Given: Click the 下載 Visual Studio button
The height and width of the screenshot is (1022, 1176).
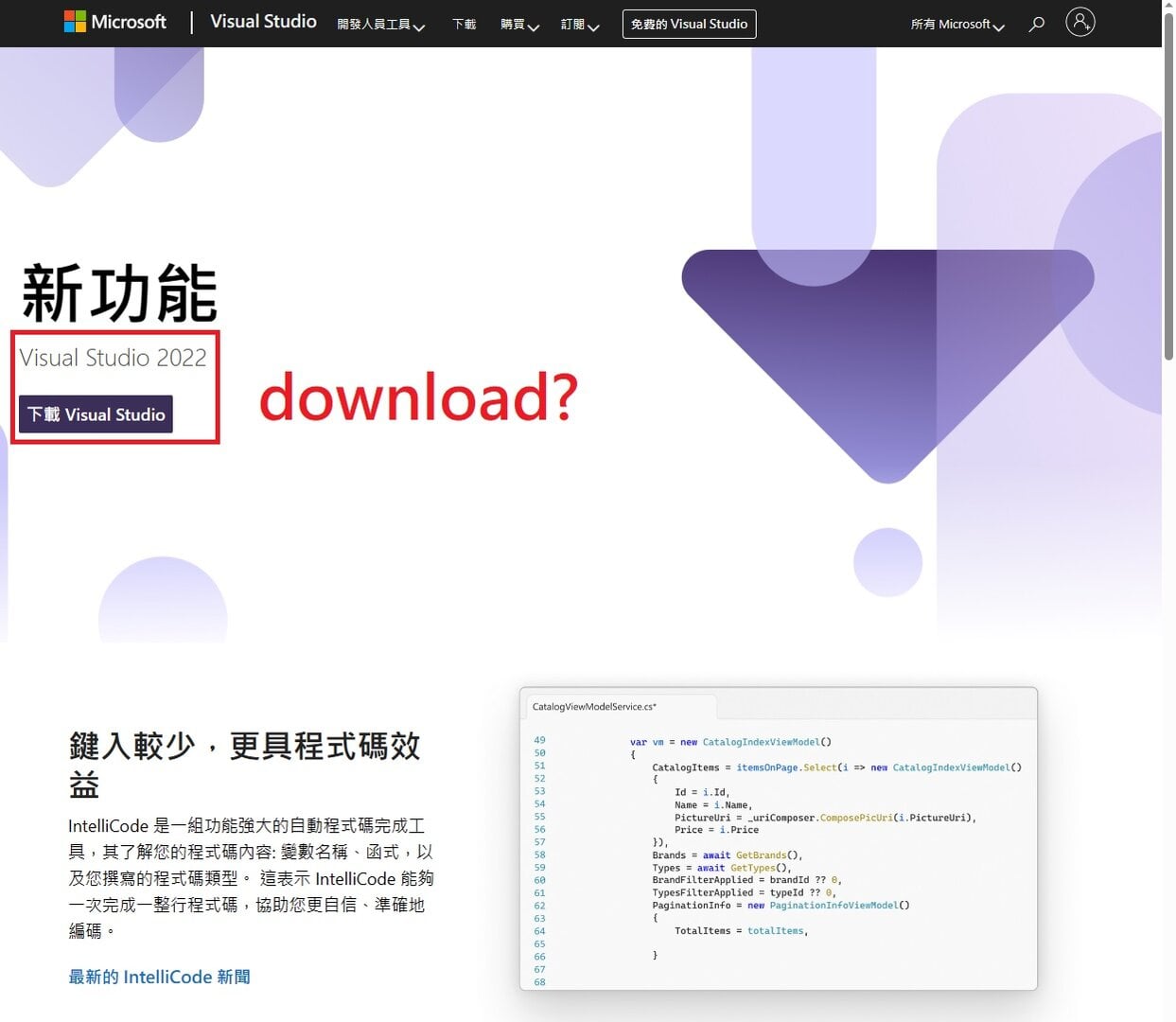Looking at the screenshot, I should (96, 414).
